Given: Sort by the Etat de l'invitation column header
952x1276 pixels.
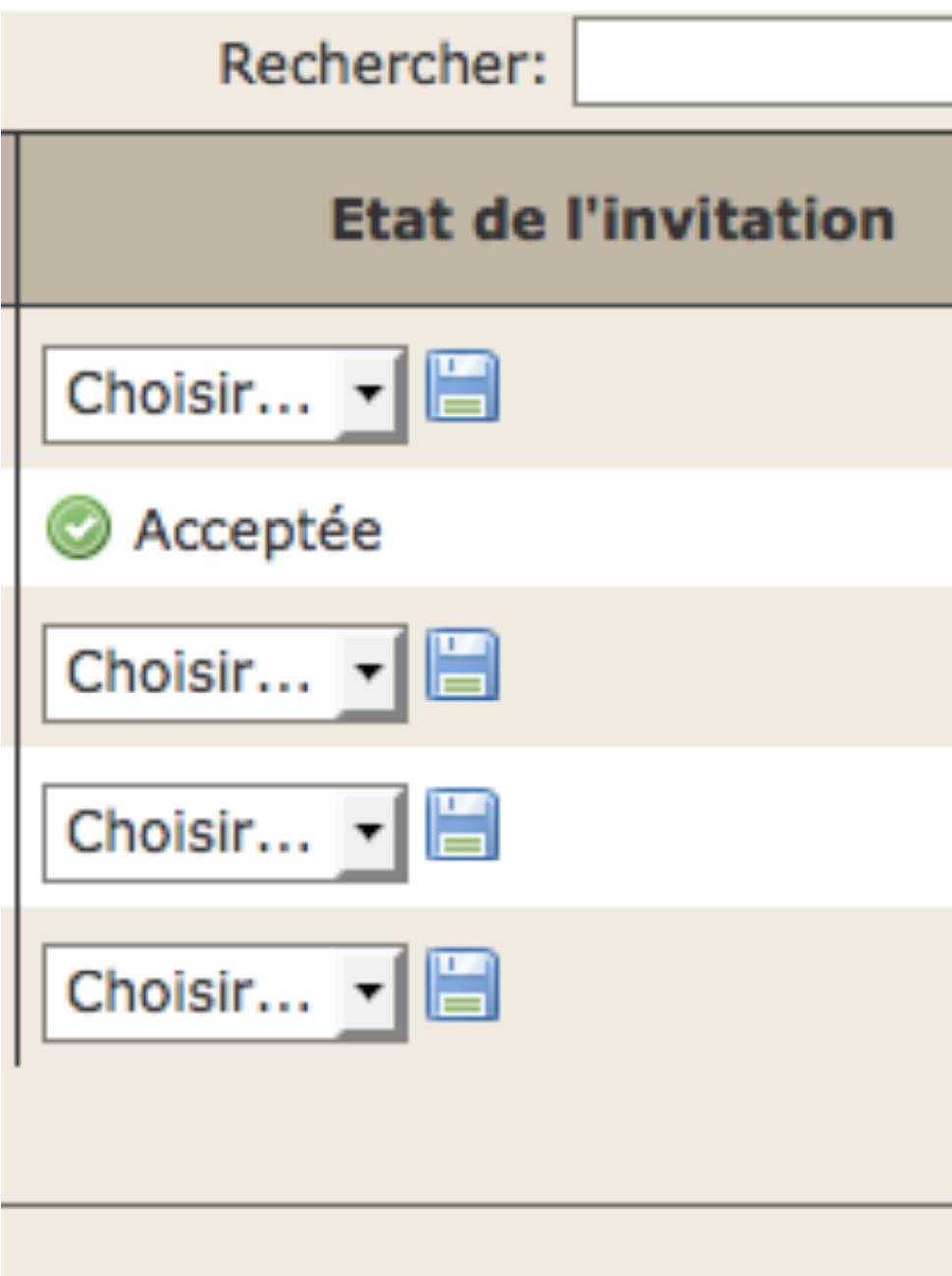Looking at the screenshot, I should [x=613, y=218].
